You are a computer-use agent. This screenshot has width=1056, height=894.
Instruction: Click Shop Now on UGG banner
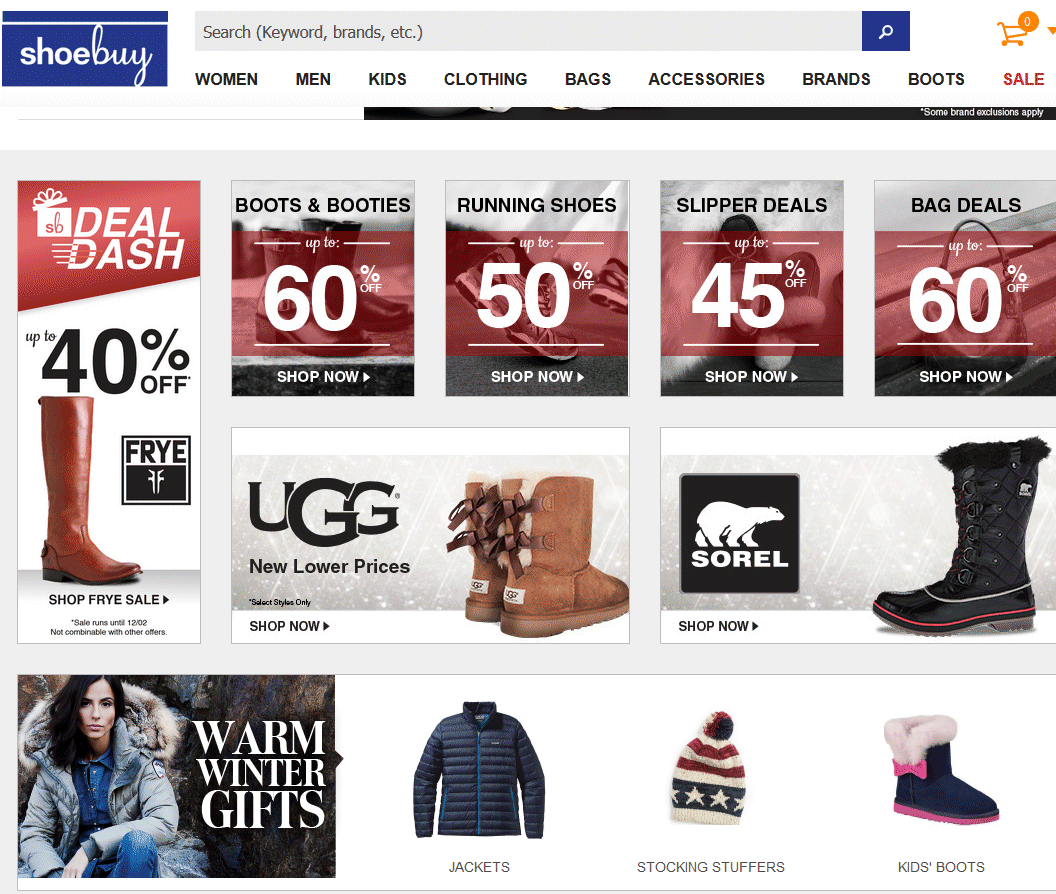(289, 627)
